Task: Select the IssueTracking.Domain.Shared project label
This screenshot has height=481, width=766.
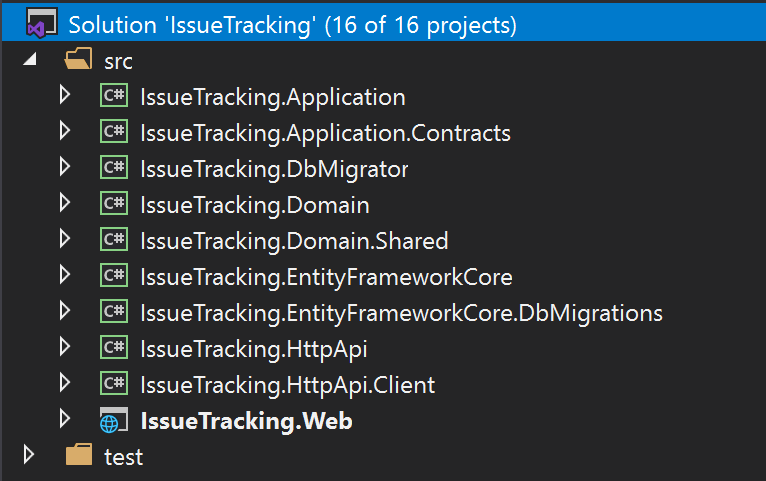Action: coord(294,241)
